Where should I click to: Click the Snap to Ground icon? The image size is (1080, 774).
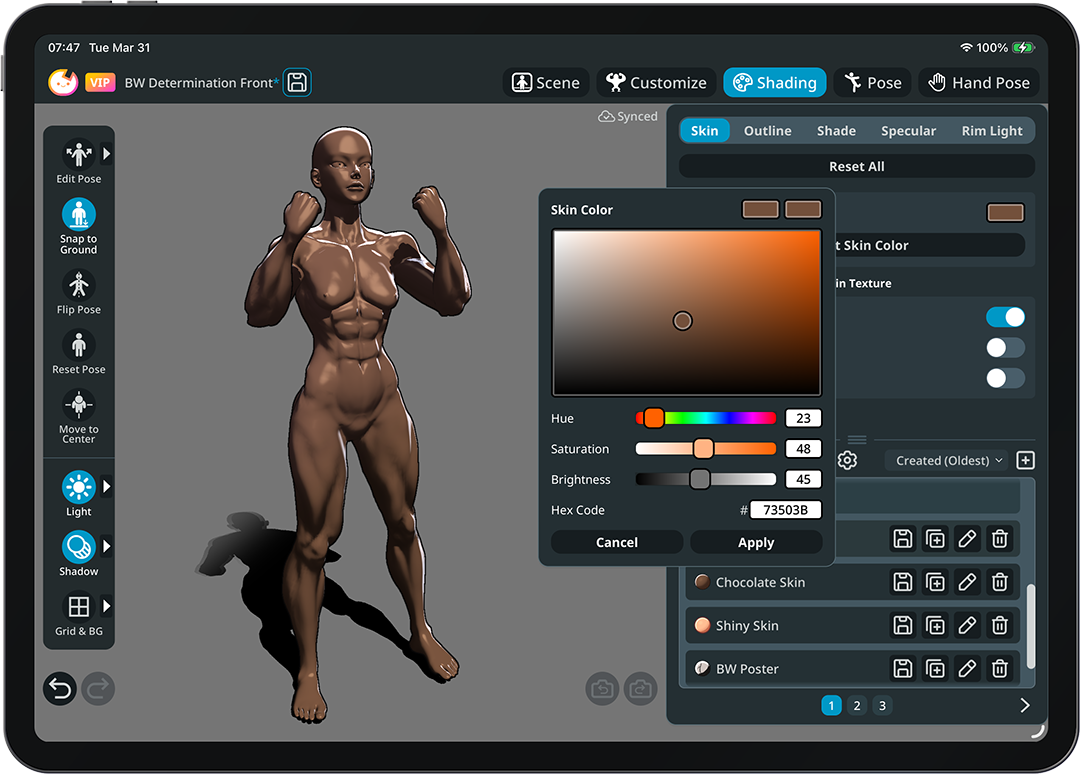[x=78, y=215]
